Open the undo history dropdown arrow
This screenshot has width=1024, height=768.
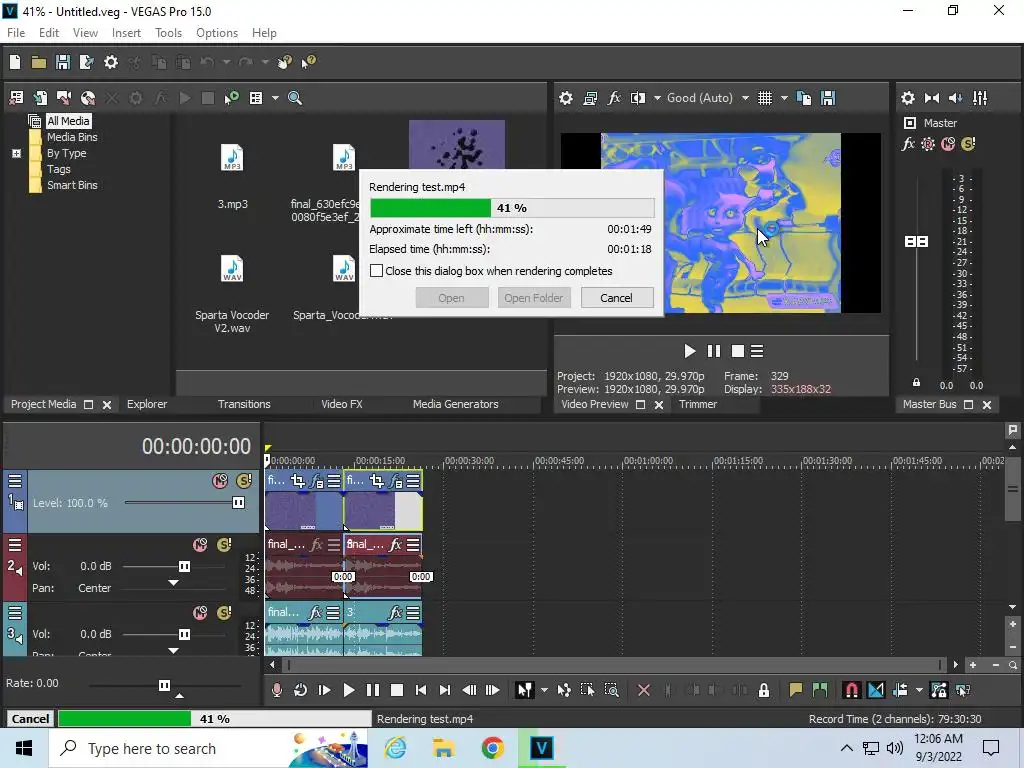click(226, 62)
